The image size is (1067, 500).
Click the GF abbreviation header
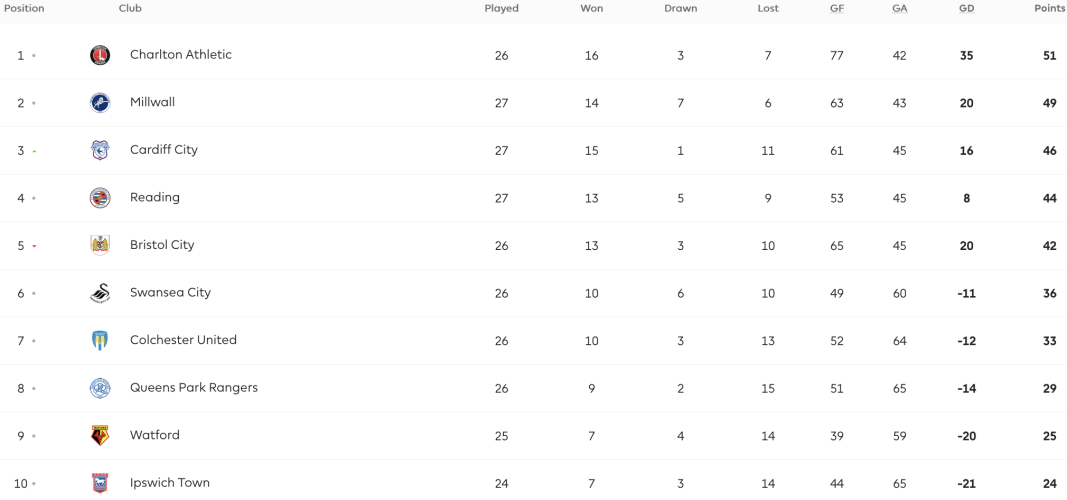coord(836,9)
